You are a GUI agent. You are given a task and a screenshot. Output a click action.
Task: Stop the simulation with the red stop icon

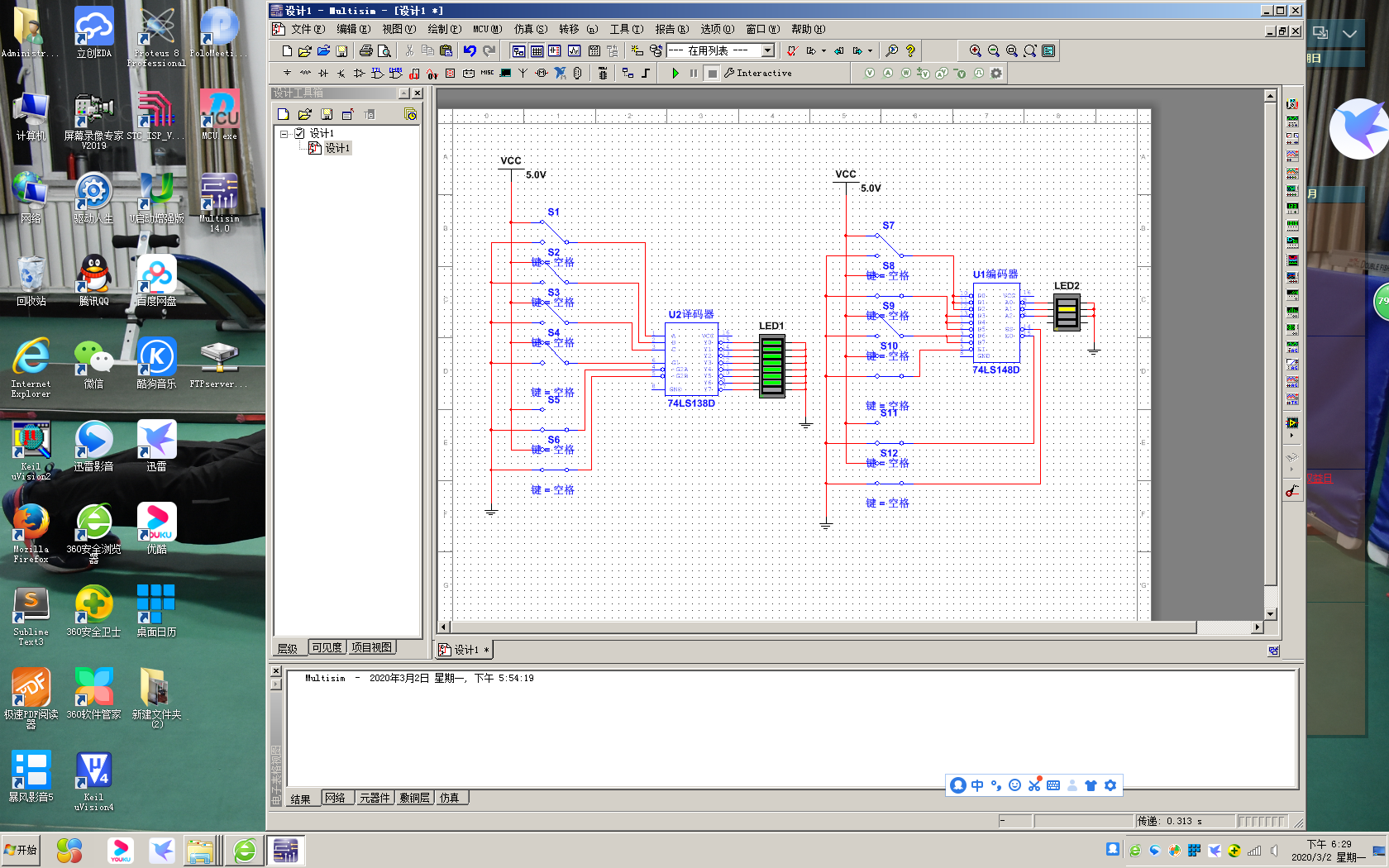tap(712, 73)
